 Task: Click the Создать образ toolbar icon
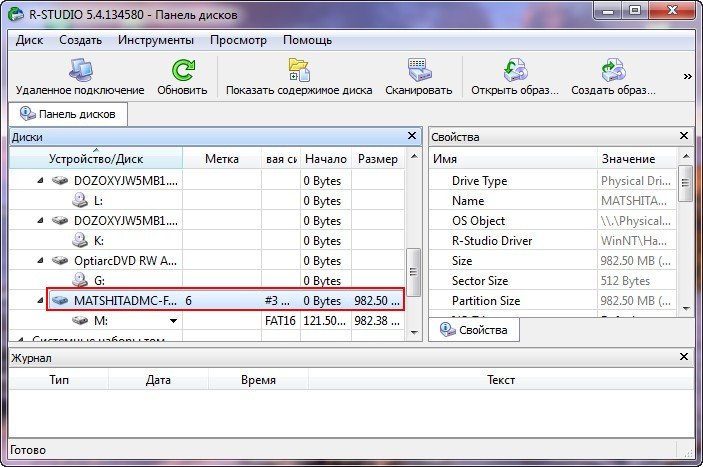(x=613, y=69)
